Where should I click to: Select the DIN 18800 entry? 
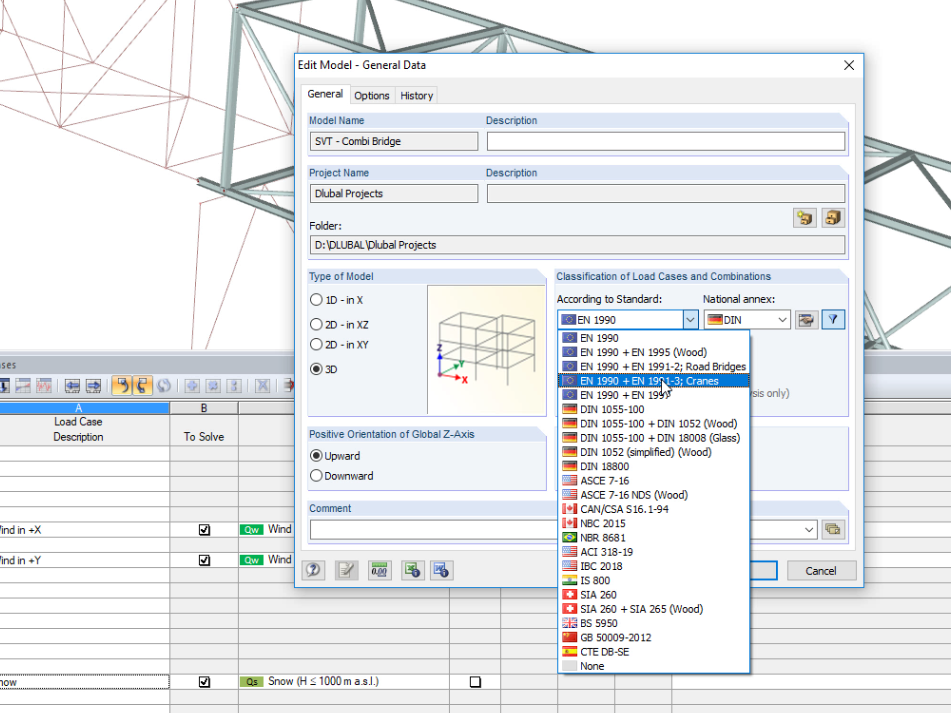[653, 466]
